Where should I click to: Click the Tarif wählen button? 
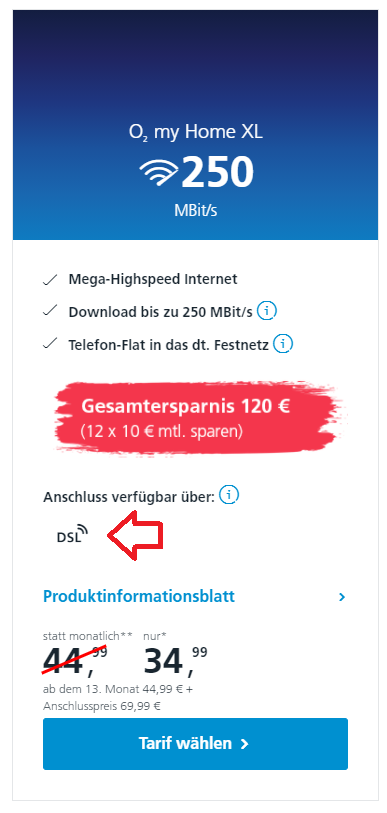195,744
